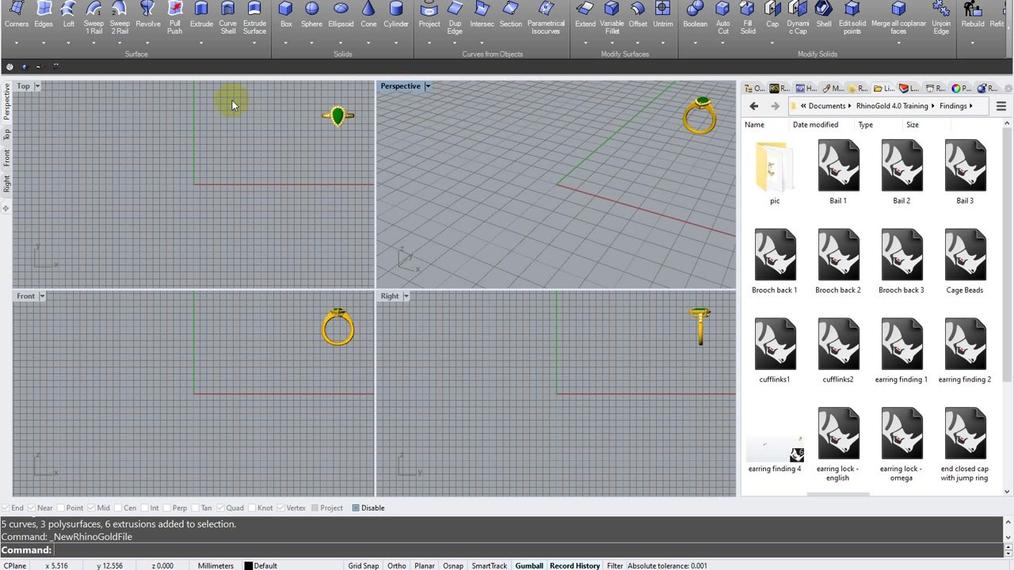Click into the Command input field
Viewport: 1014px width, 570px height.
[x=528, y=550]
